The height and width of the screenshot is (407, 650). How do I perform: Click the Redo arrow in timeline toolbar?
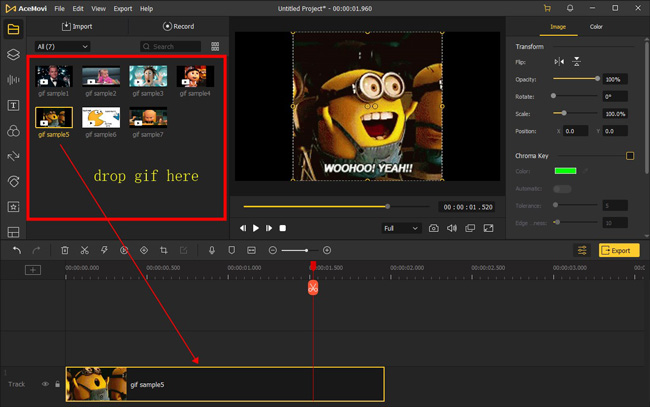point(36,250)
